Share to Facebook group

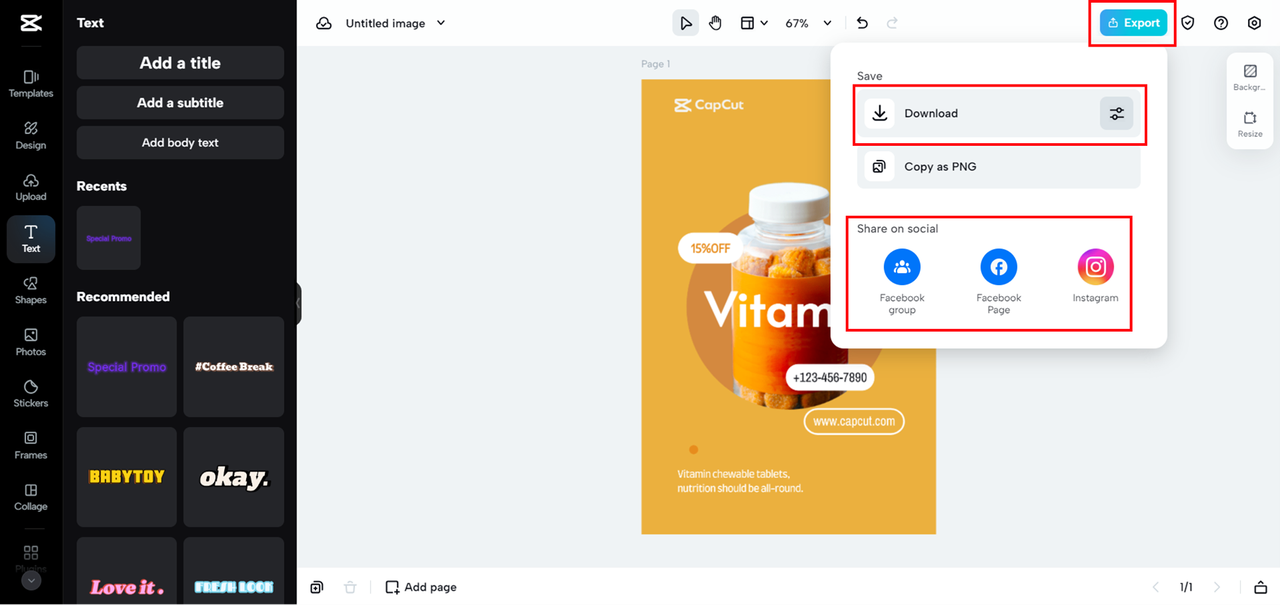click(902, 281)
